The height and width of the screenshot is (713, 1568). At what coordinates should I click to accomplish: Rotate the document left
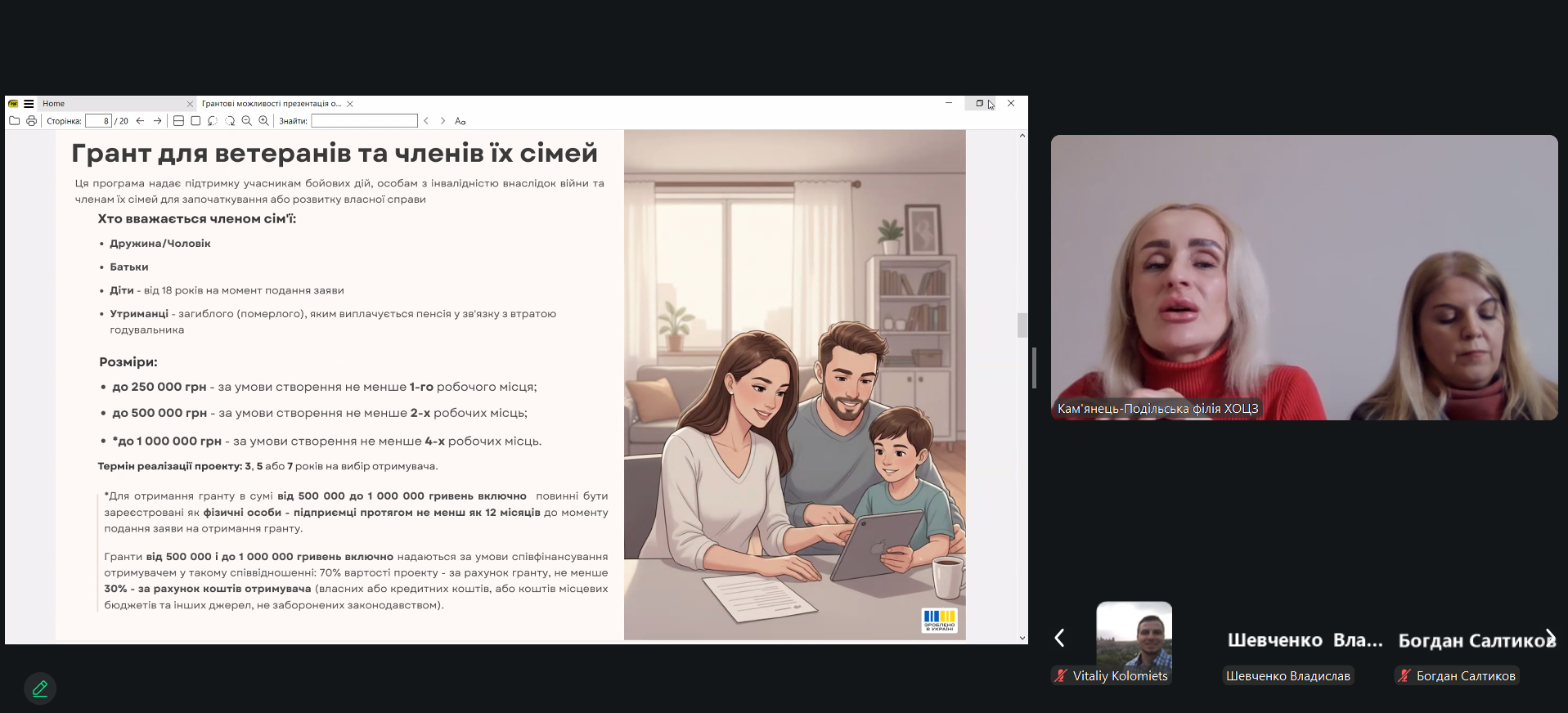click(x=213, y=121)
